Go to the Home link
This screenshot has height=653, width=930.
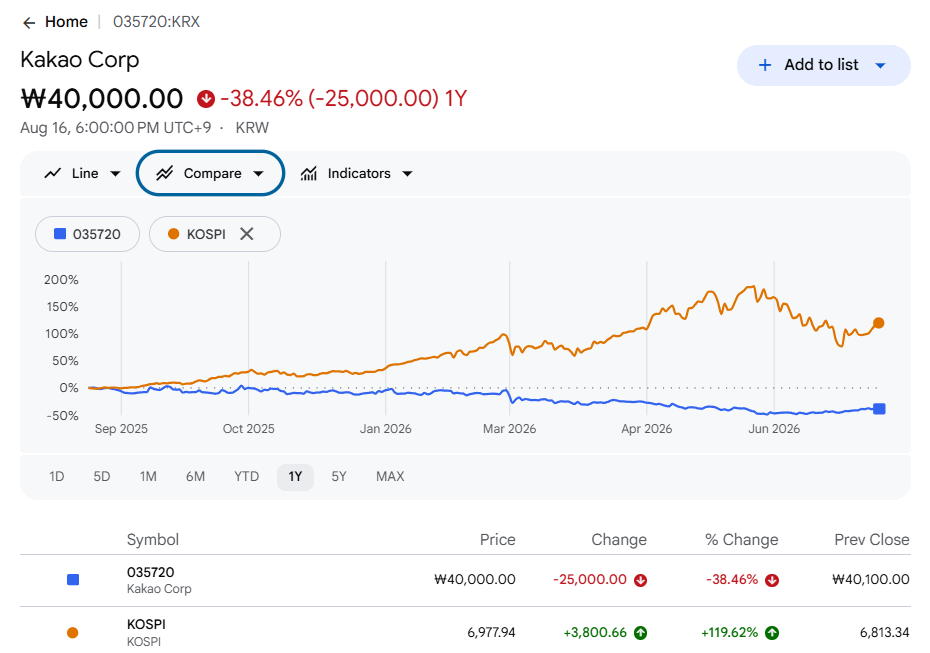[x=66, y=22]
